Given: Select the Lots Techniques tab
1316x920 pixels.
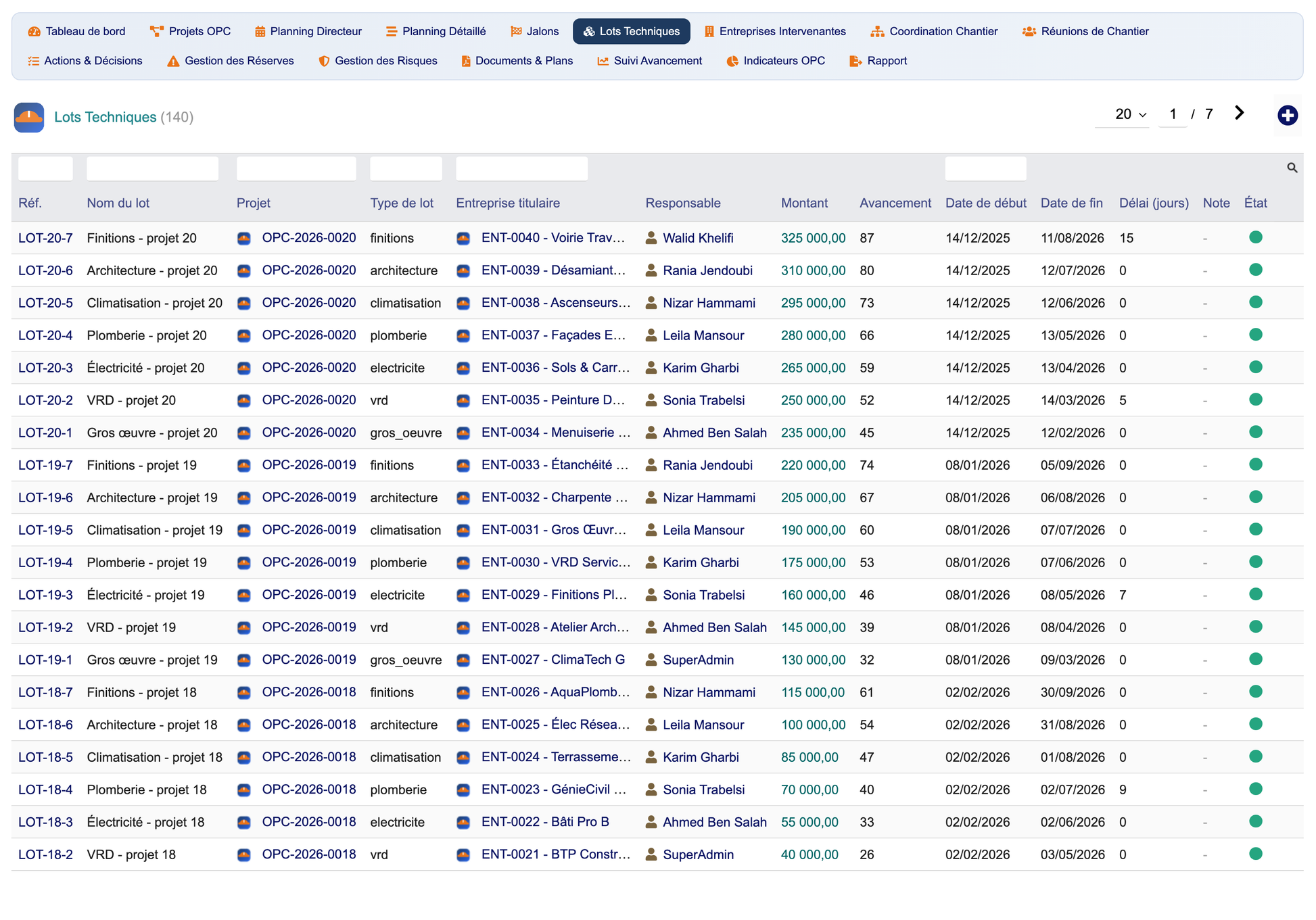Looking at the screenshot, I should (x=632, y=31).
